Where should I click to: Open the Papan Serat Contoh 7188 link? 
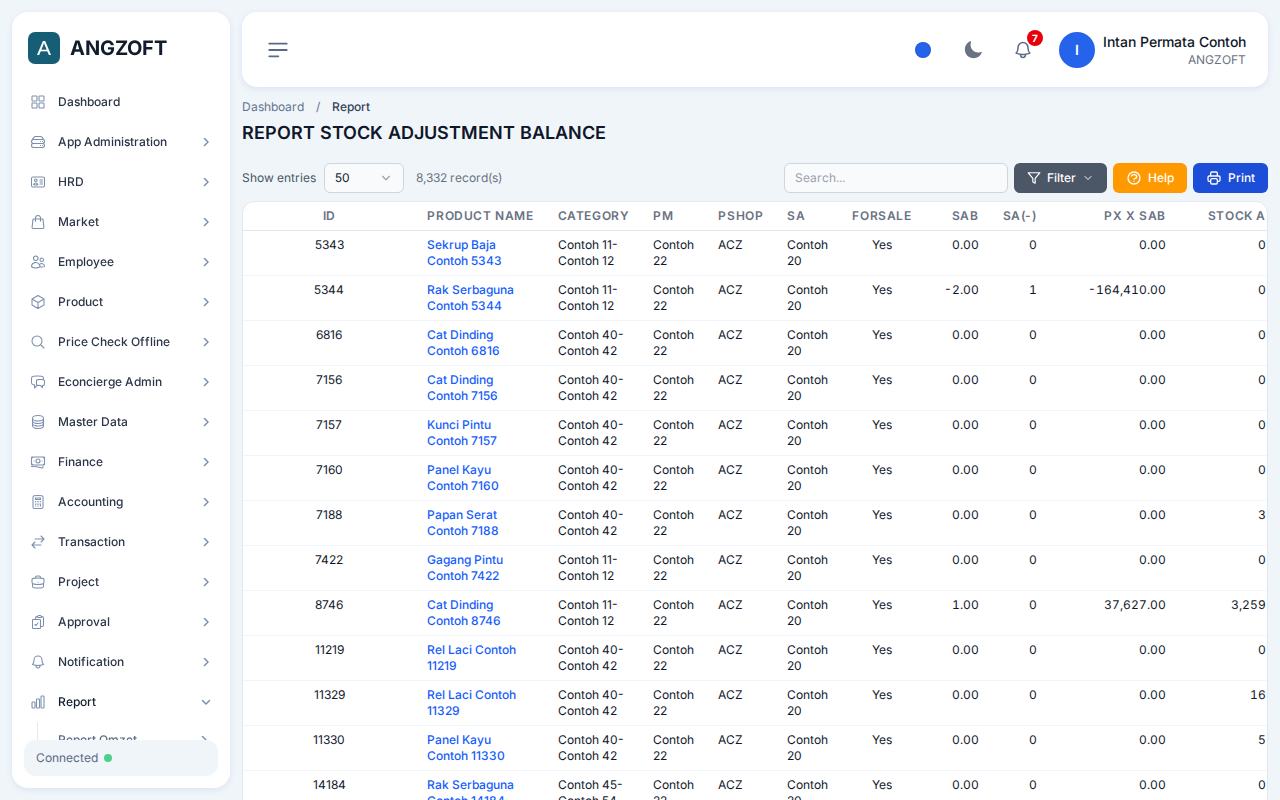click(462, 523)
